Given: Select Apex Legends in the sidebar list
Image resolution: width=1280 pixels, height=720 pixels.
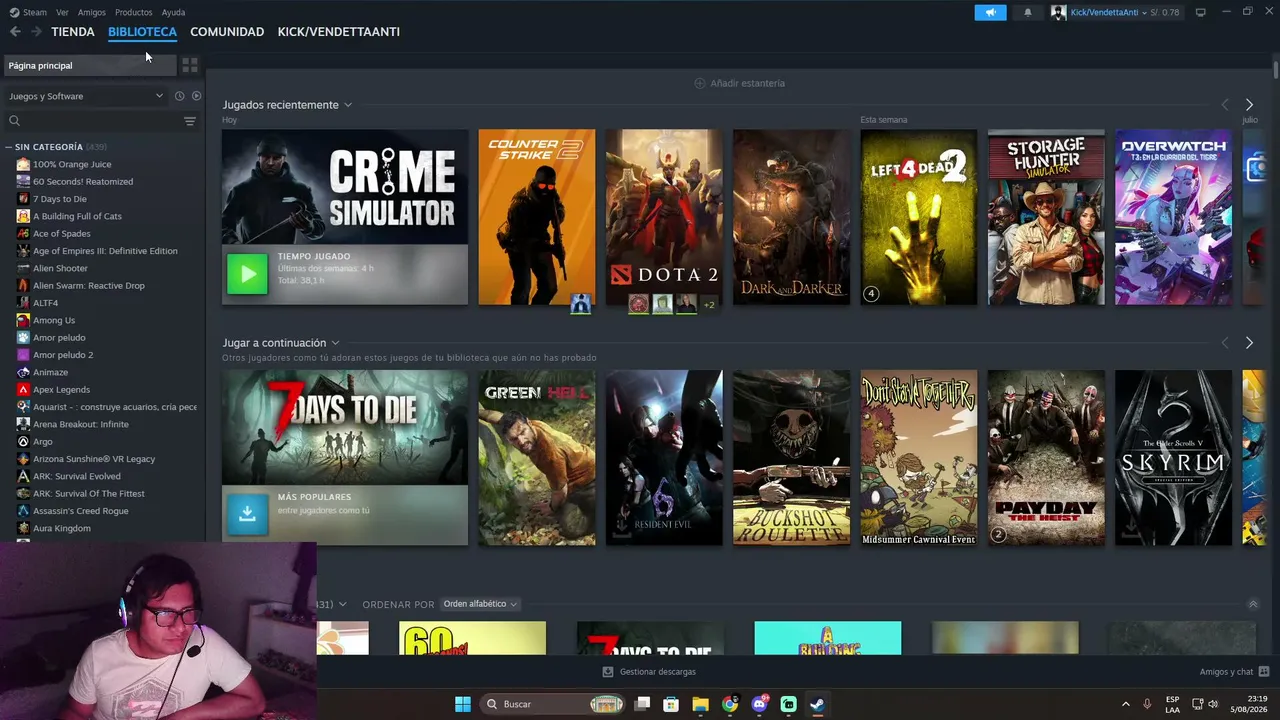Looking at the screenshot, I should [61, 390].
